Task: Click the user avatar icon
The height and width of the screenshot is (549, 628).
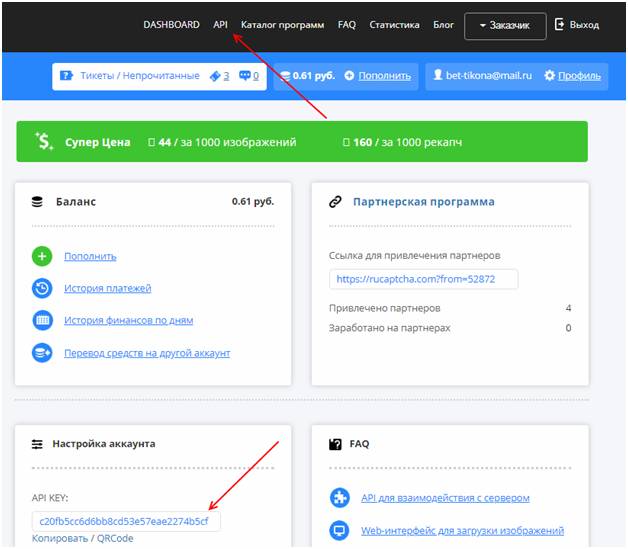Action: 438,75
